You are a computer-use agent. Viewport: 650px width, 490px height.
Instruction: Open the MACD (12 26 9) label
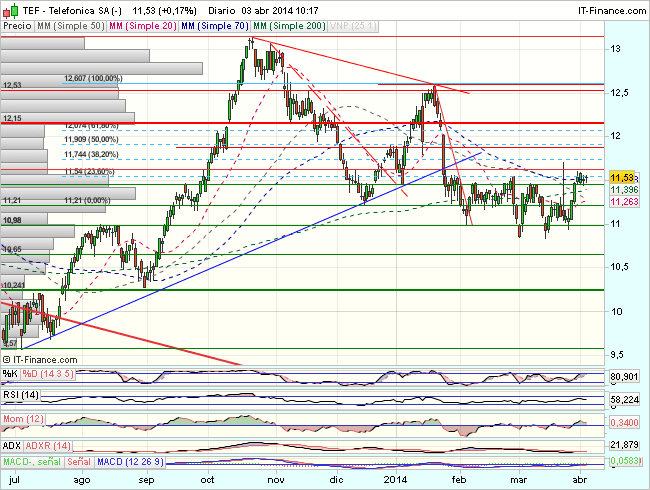coord(130,462)
